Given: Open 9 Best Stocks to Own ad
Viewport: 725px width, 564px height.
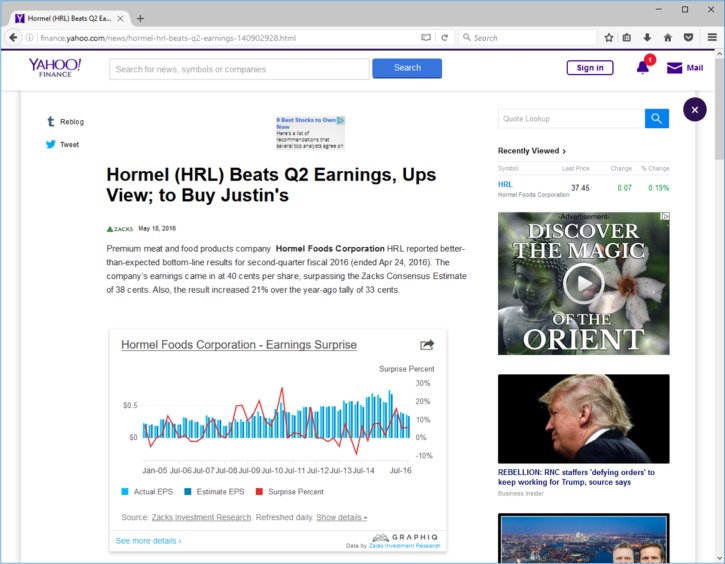Looking at the screenshot, I should click(x=310, y=133).
